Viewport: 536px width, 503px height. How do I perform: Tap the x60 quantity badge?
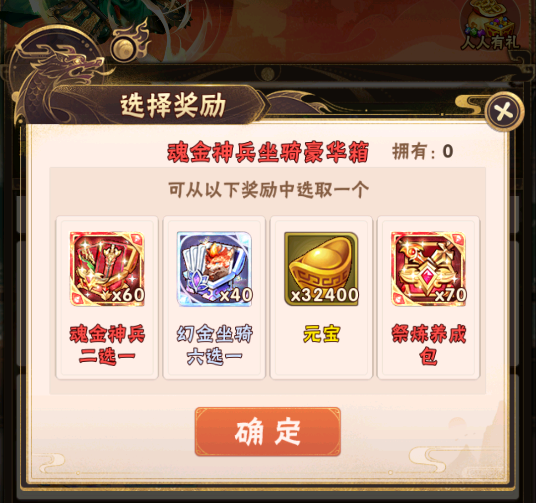pyautogui.click(x=128, y=295)
